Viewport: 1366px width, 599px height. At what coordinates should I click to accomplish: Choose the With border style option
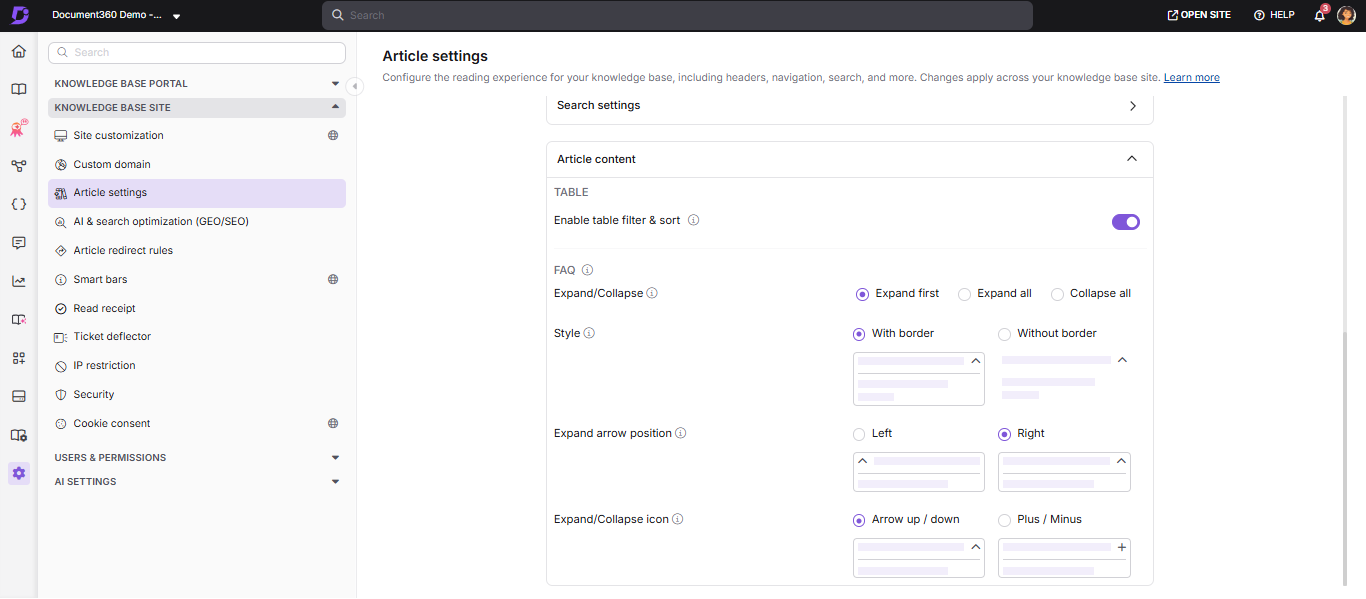pos(859,334)
